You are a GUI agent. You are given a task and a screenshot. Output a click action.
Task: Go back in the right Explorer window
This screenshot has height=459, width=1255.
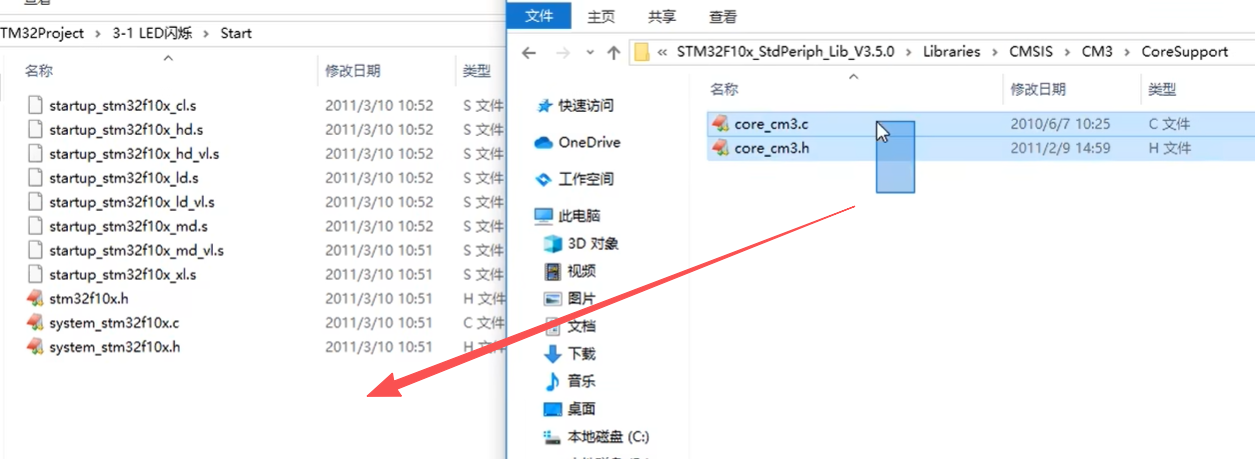tap(529, 52)
